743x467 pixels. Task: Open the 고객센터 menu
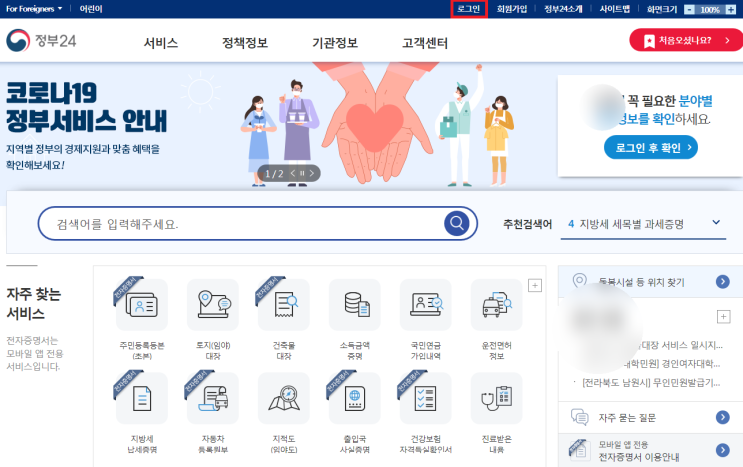point(425,43)
